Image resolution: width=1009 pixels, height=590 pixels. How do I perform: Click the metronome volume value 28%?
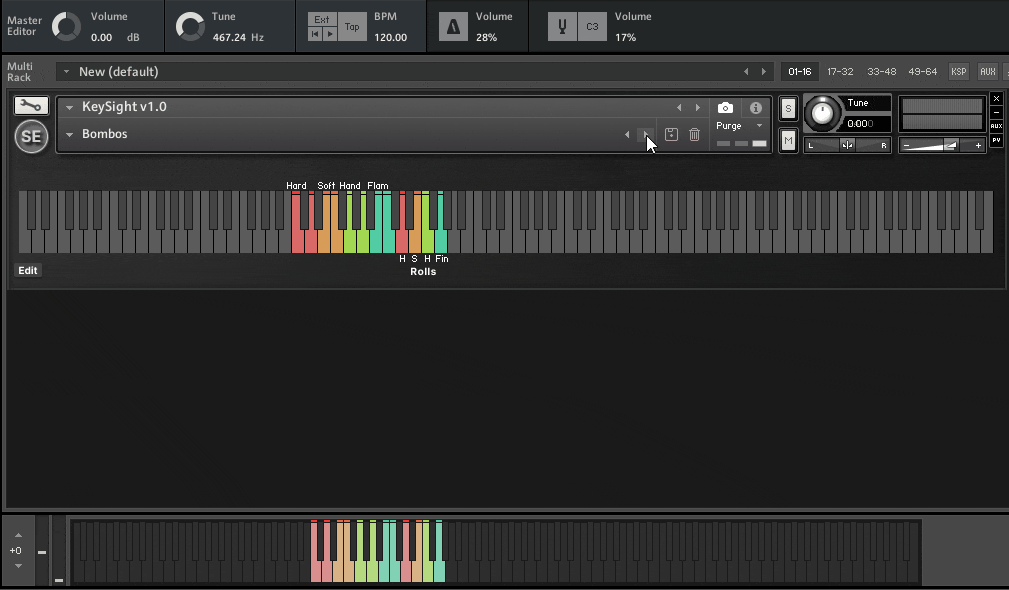[486, 37]
